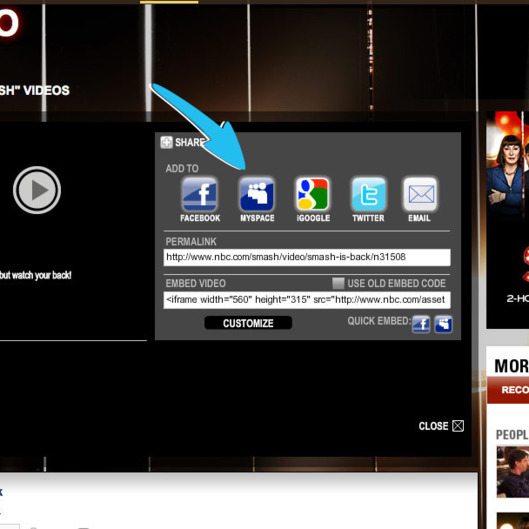Viewport: 529px width, 529px height.
Task: Share the video to Facebook
Action: point(199,195)
